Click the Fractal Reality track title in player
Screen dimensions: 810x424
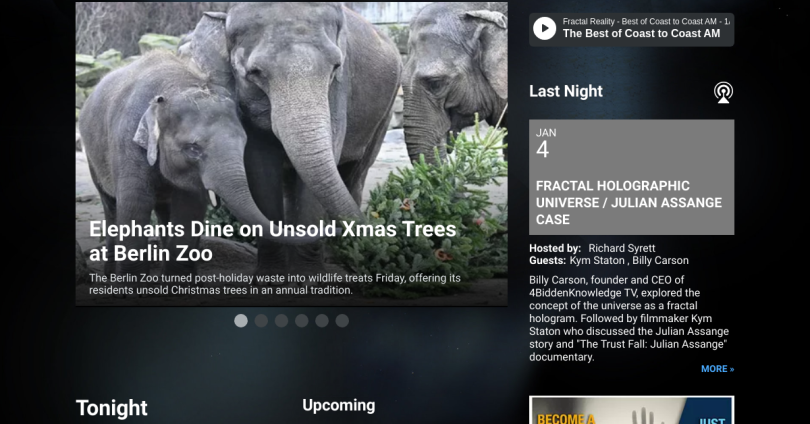point(646,20)
